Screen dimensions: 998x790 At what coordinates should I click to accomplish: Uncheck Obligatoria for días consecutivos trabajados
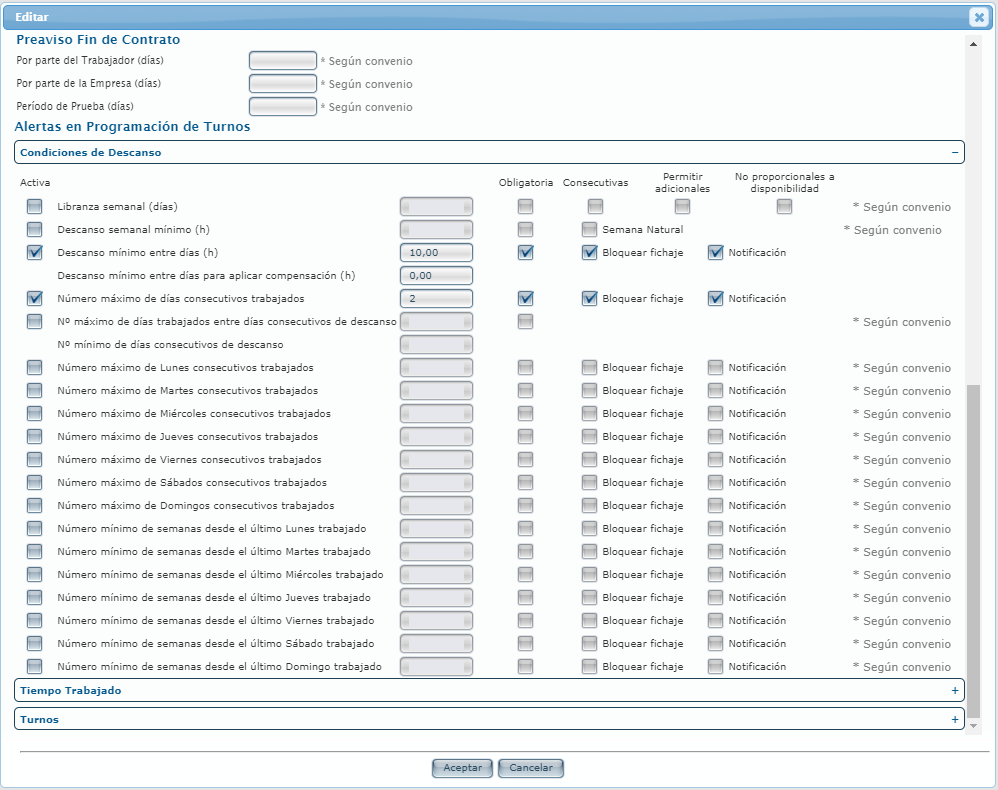[525, 298]
